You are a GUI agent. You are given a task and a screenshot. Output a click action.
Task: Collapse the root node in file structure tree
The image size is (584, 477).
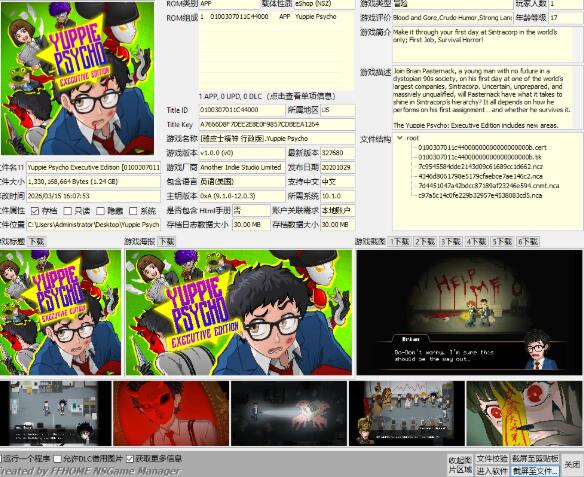(x=400, y=138)
